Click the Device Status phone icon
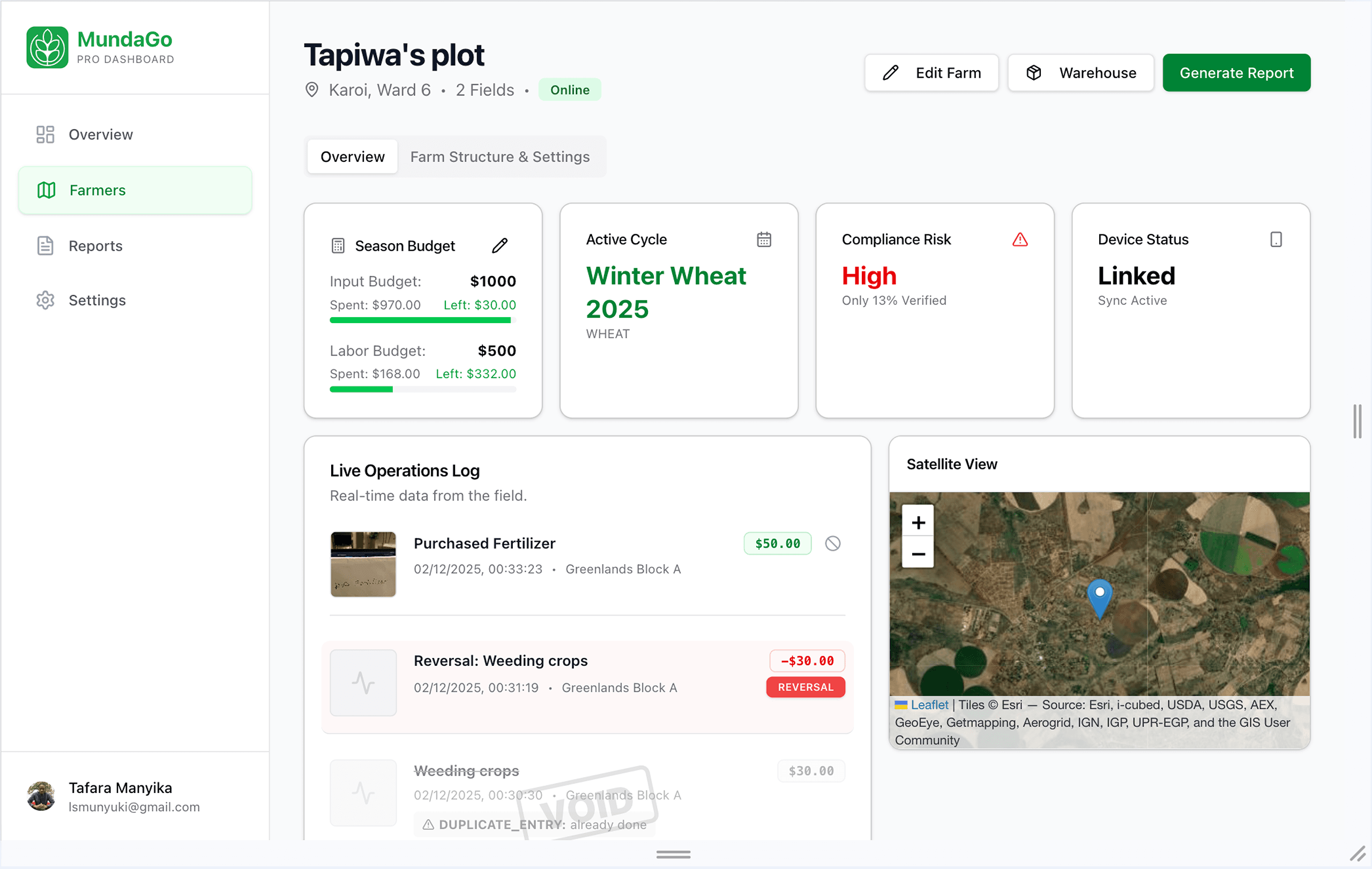The image size is (1372, 869). click(x=1275, y=239)
